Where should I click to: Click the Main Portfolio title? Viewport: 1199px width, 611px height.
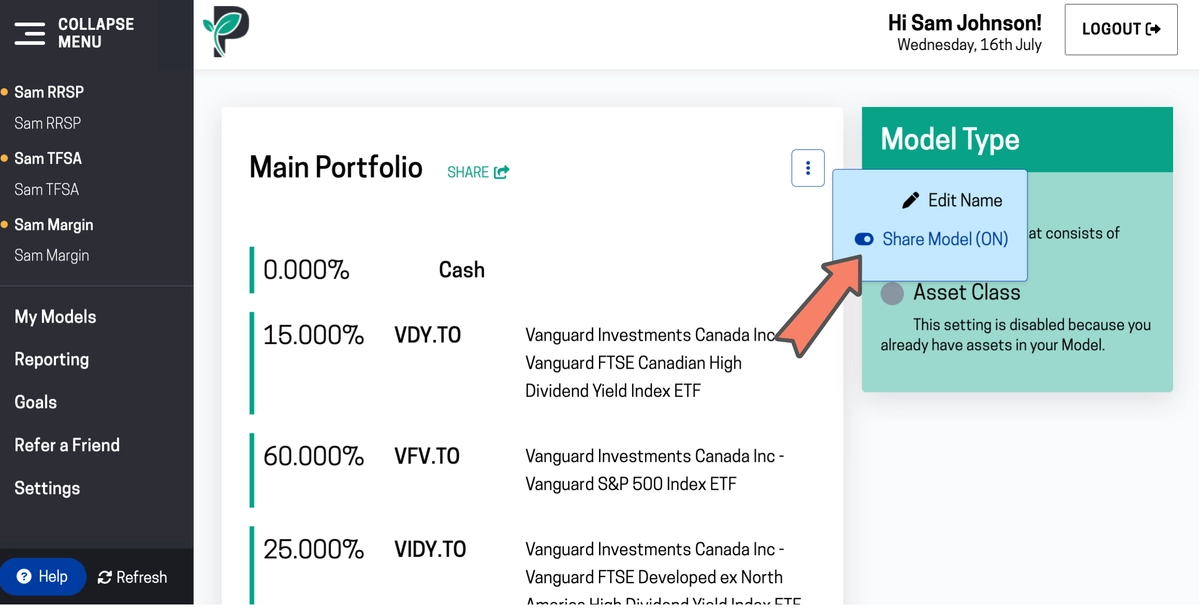coord(336,167)
